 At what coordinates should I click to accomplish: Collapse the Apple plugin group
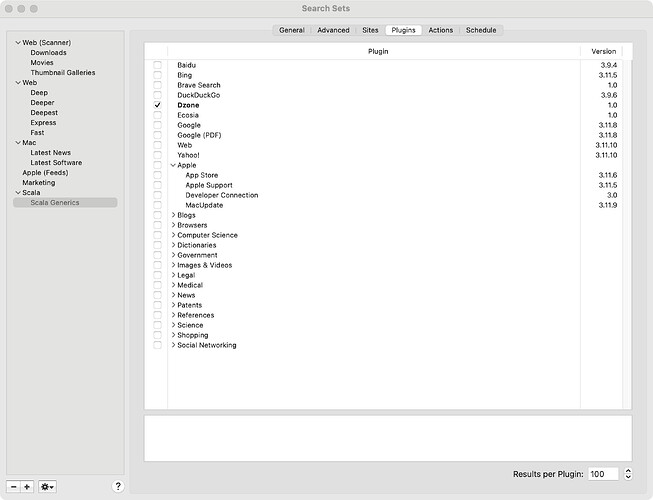pos(173,165)
